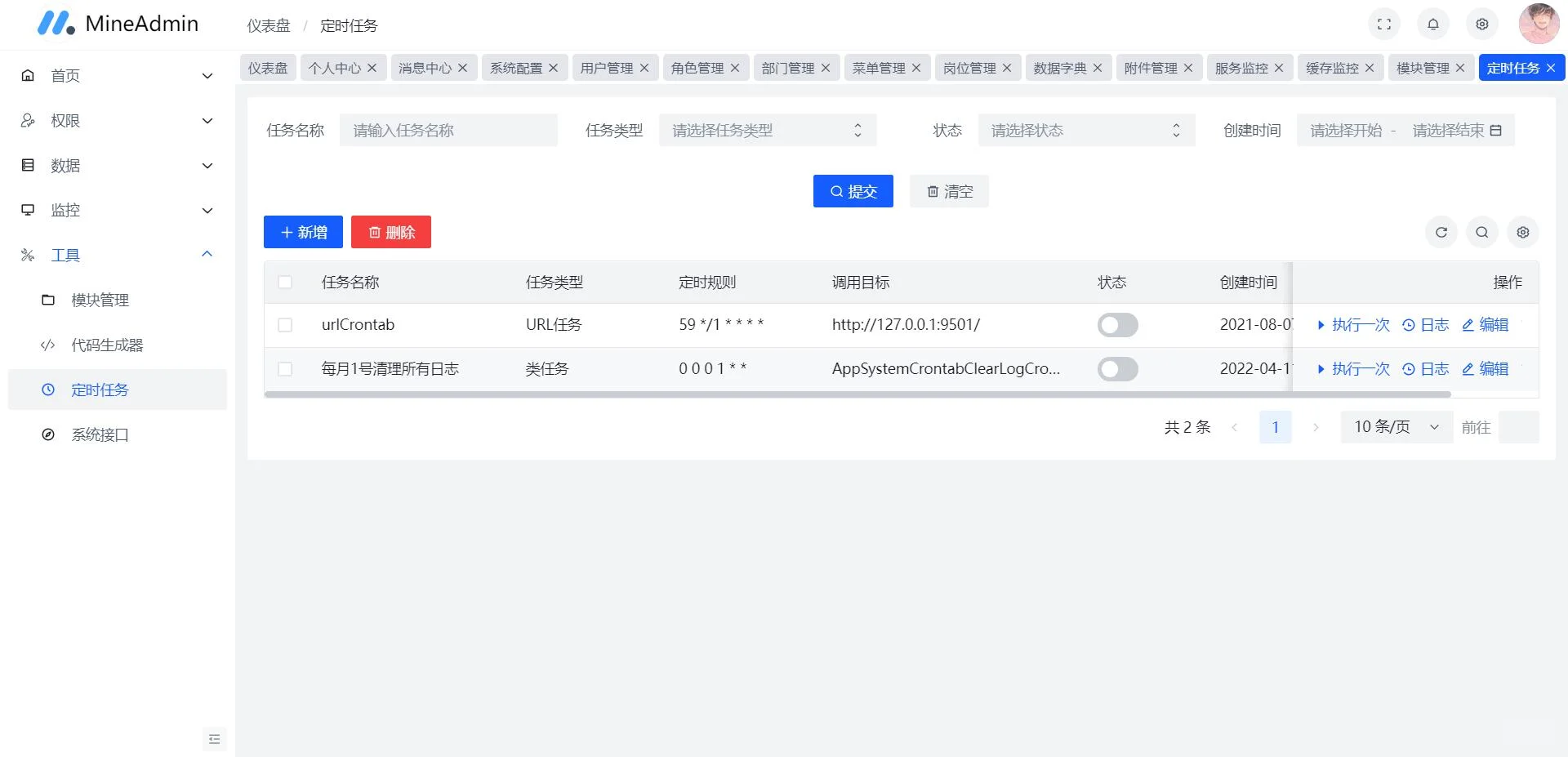Click the 新增 button to add a task
Screen dimensions: 1568x757
[302, 232]
